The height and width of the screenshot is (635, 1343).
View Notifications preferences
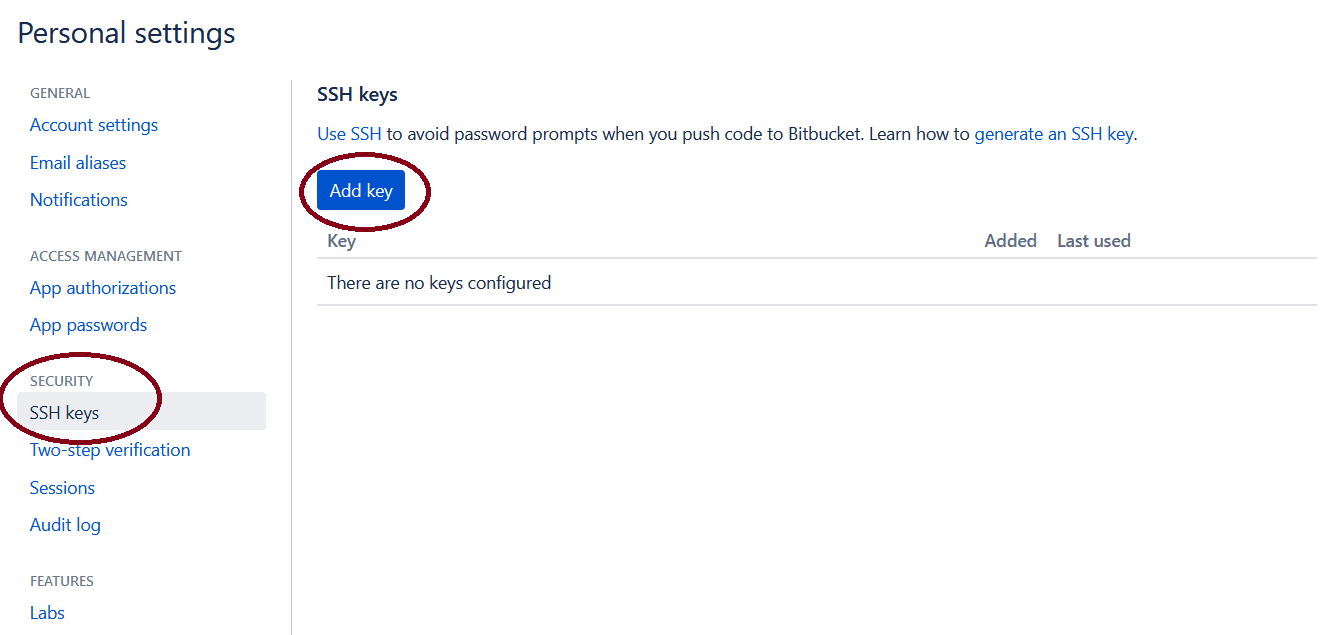point(78,199)
